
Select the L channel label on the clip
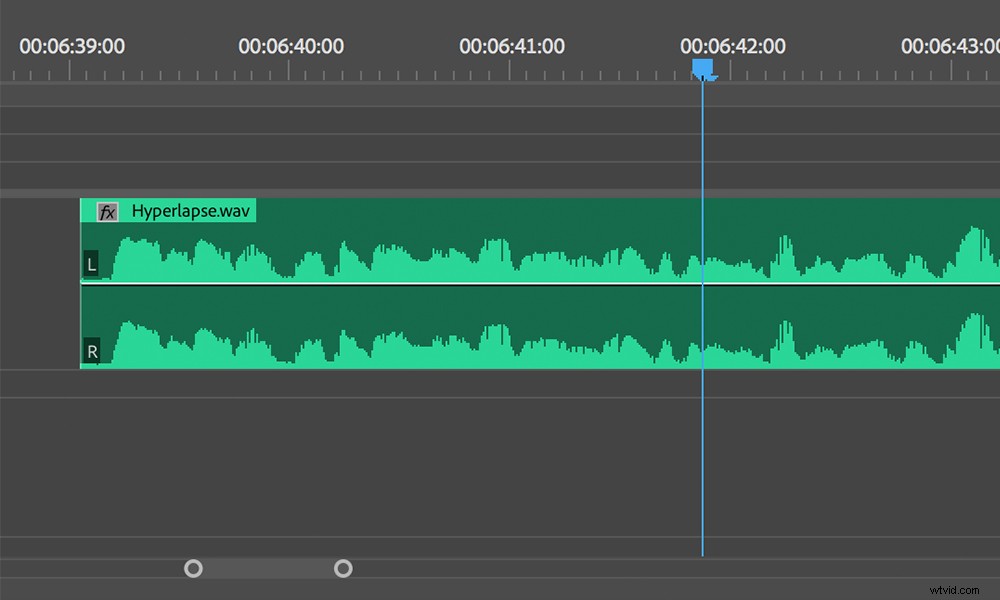[91, 264]
